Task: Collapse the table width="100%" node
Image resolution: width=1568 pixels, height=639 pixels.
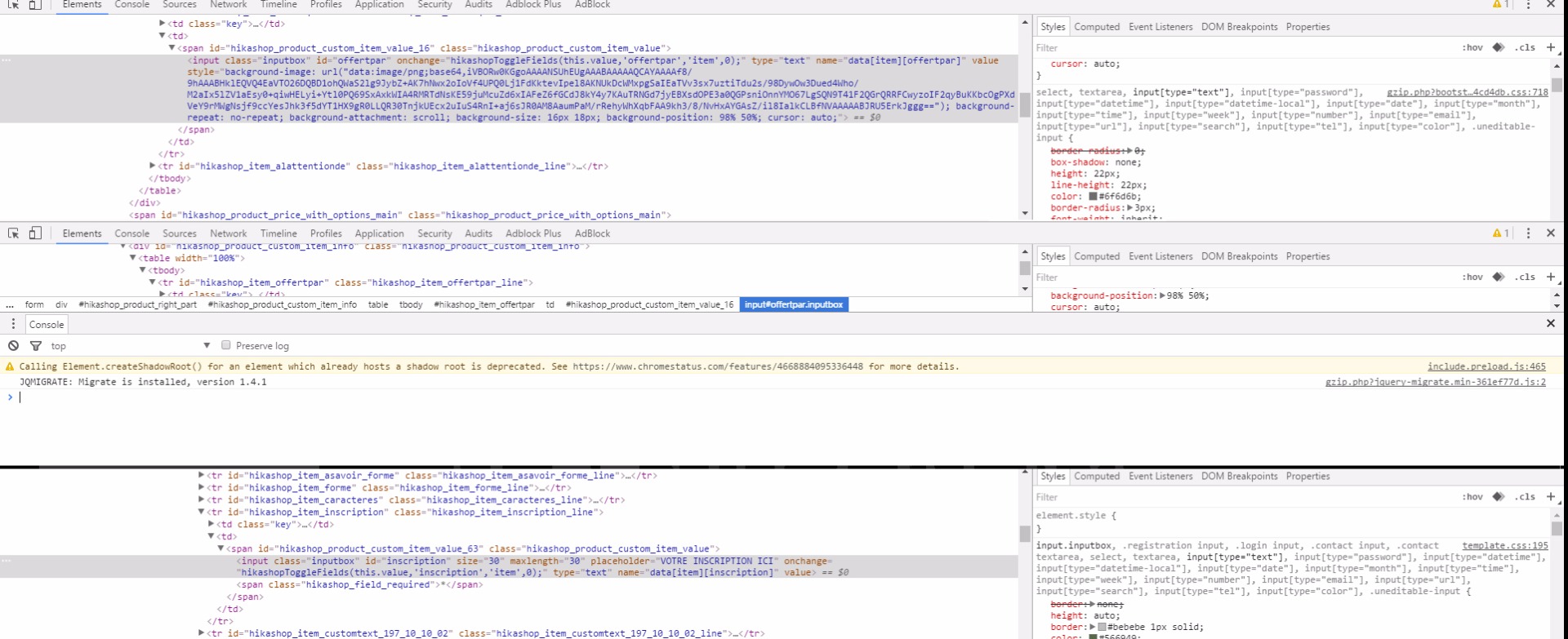Action: tap(133, 258)
